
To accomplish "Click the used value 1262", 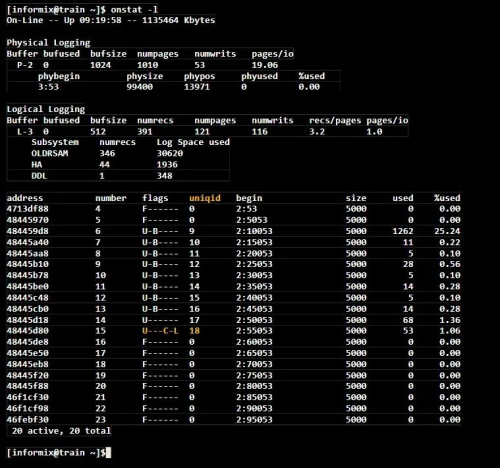I will point(403,231).
